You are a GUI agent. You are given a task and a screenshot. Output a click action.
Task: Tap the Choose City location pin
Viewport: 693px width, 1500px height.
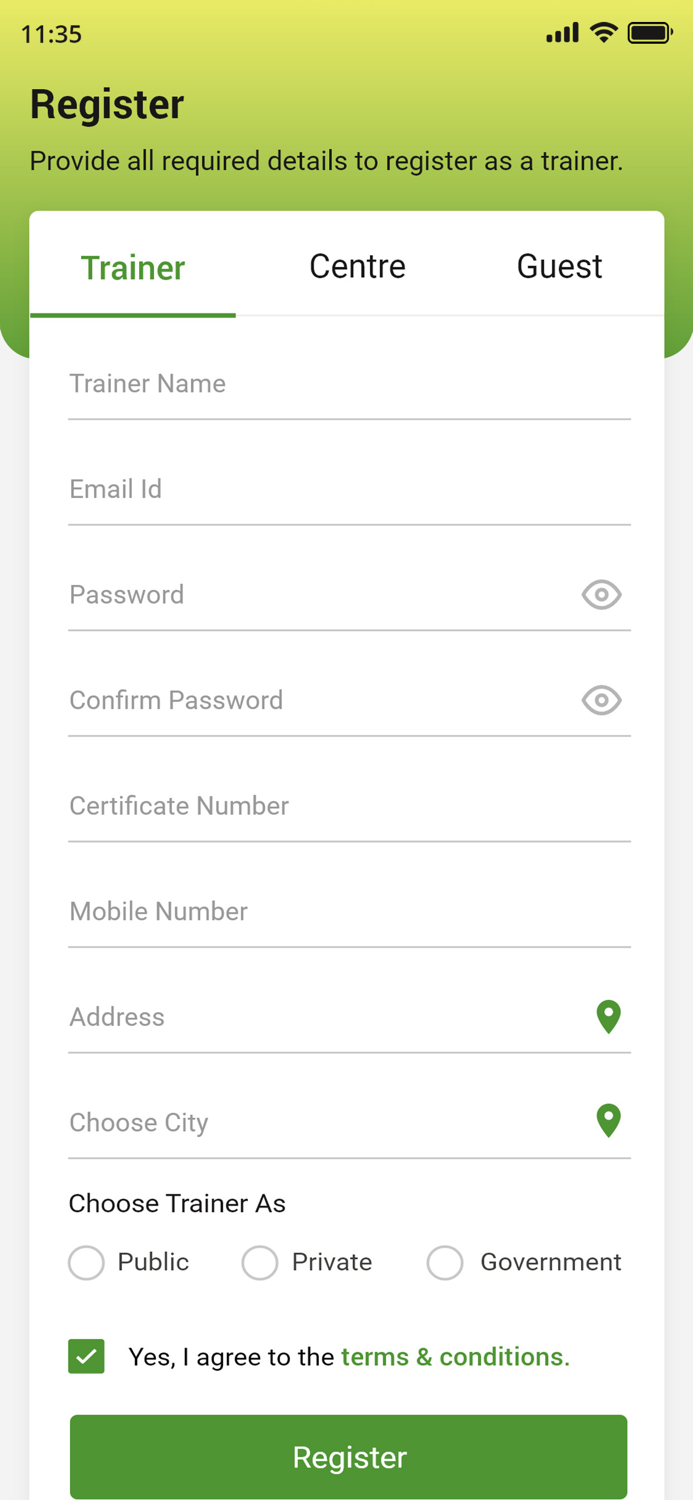coord(608,1121)
